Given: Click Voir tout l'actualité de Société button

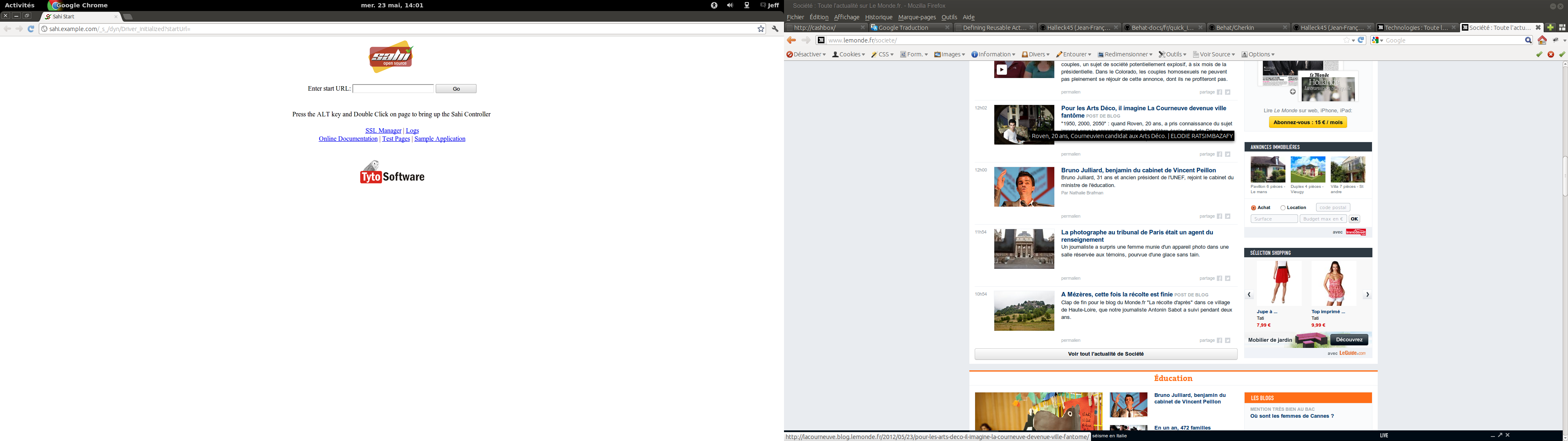Looking at the screenshot, I should coord(1105,354).
